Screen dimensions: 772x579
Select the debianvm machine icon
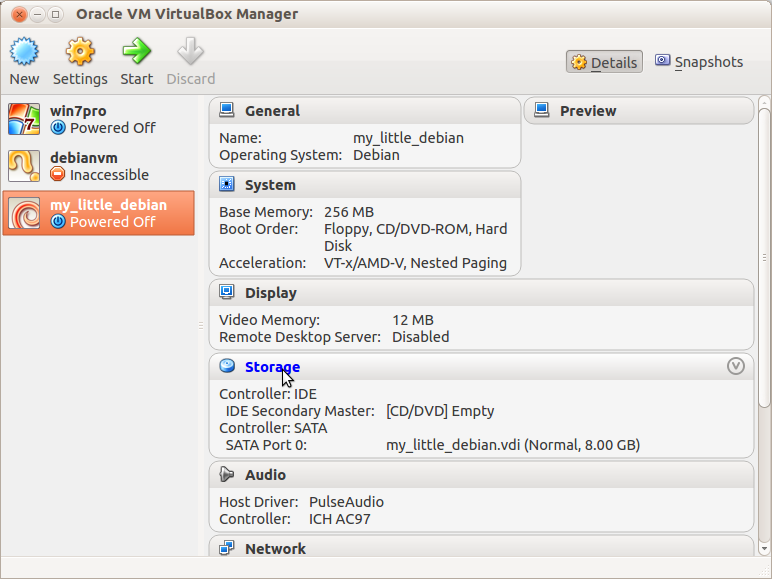[24, 166]
